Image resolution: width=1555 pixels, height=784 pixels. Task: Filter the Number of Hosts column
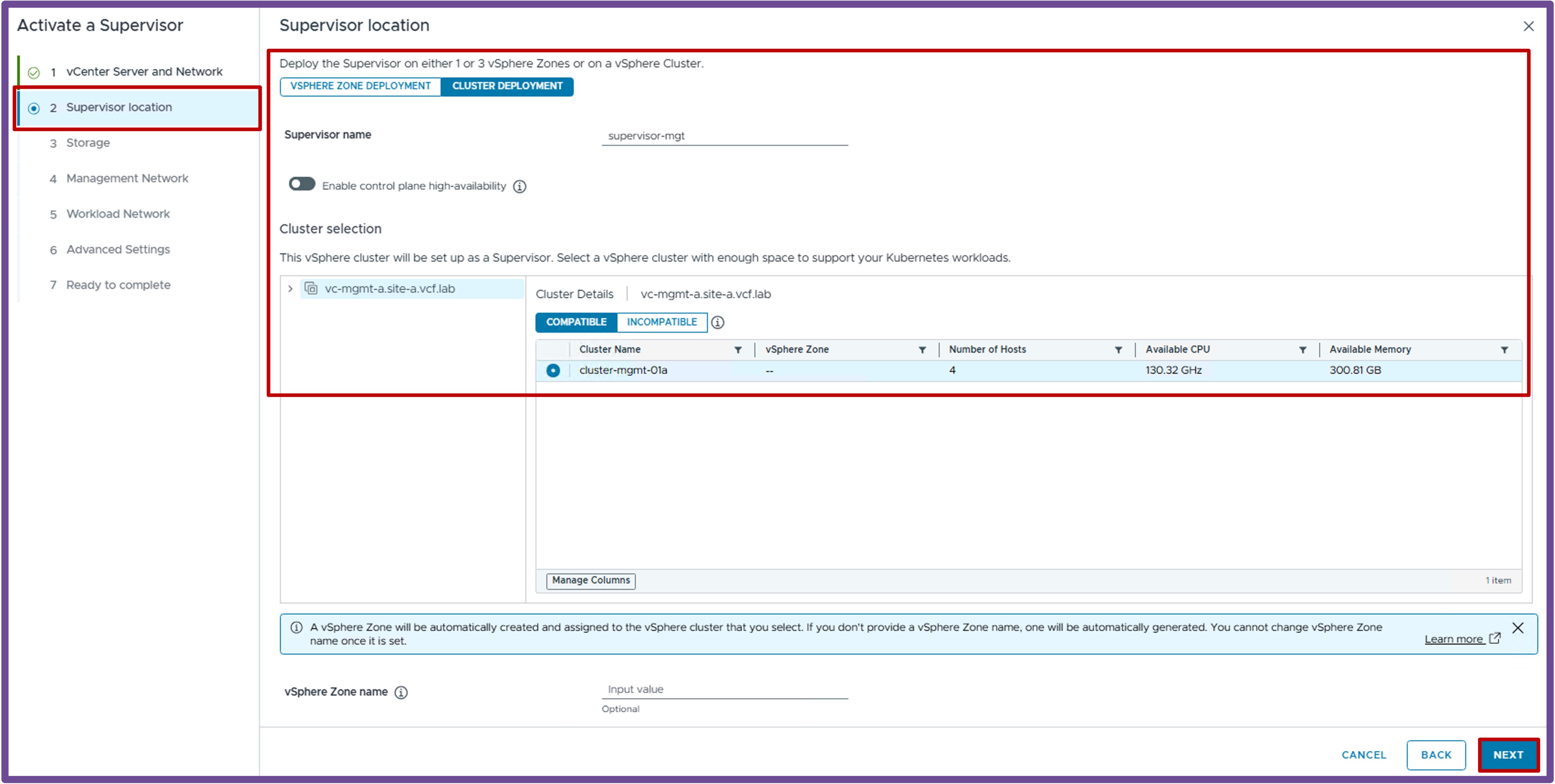click(1118, 350)
